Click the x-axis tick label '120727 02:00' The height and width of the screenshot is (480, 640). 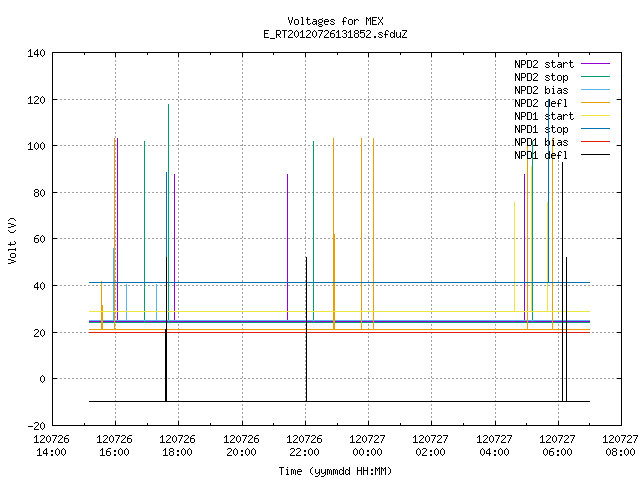tap(431, 446)
